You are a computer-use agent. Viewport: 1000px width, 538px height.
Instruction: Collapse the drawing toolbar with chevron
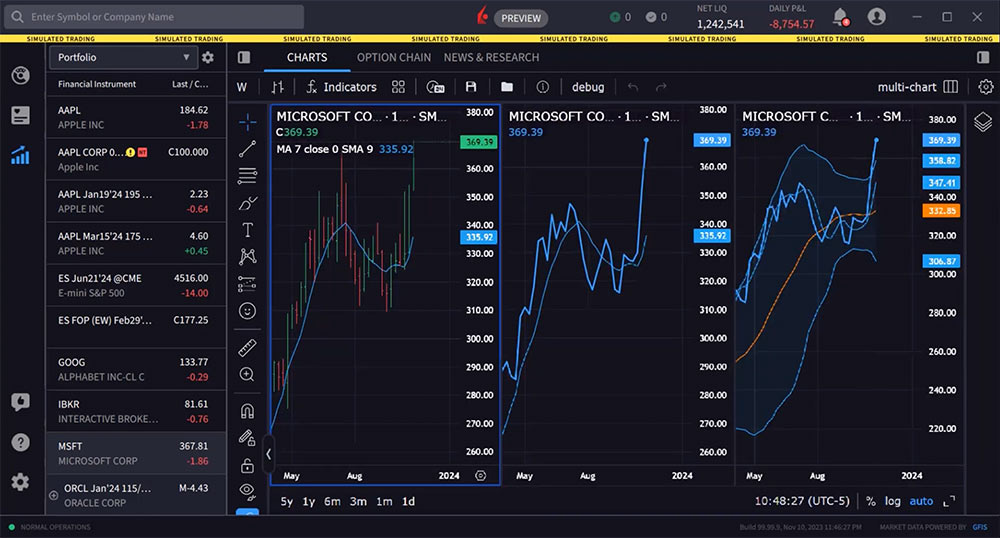(x=268, y=454)
